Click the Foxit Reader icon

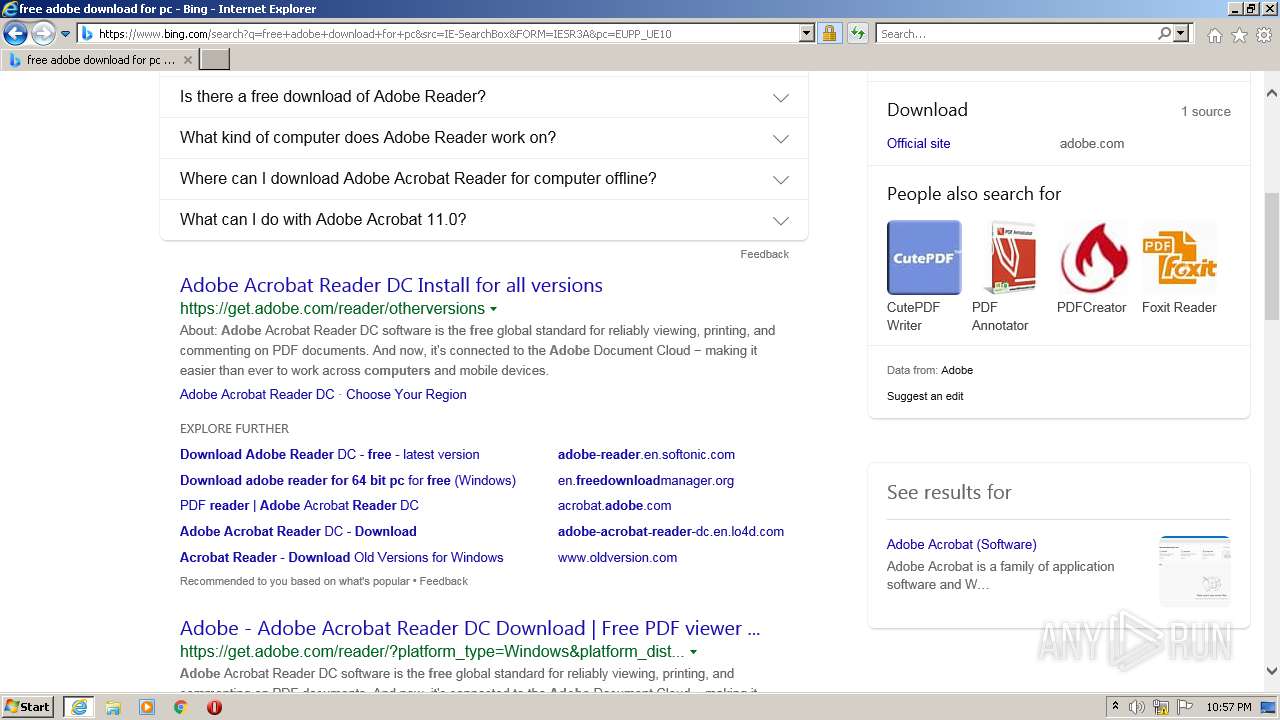click(1179, 258)
